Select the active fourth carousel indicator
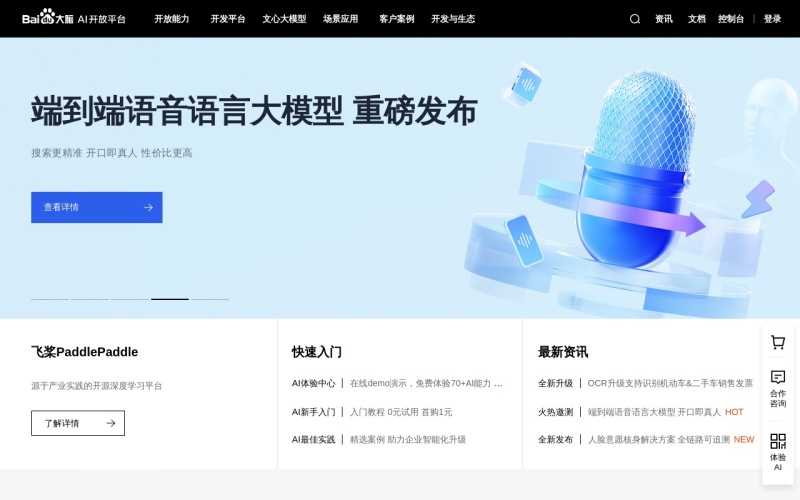This screenshot has width=800, height=500. pyautogui.click(x=170, y=299)
